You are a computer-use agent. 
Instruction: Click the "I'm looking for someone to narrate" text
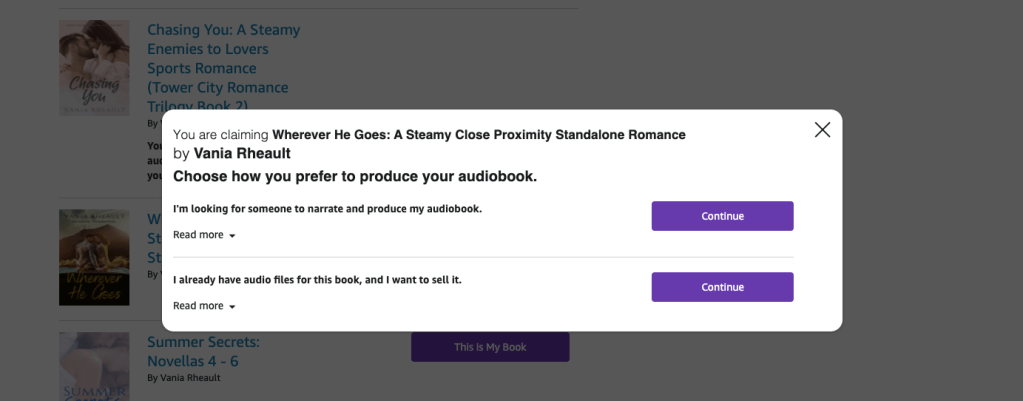click(327, 209)
